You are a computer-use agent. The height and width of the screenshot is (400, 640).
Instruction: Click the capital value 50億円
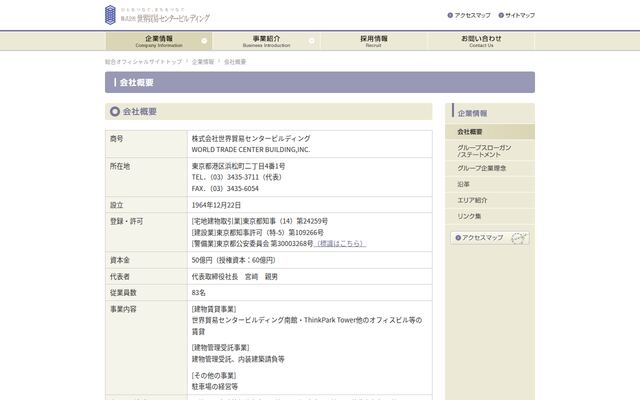202,260
